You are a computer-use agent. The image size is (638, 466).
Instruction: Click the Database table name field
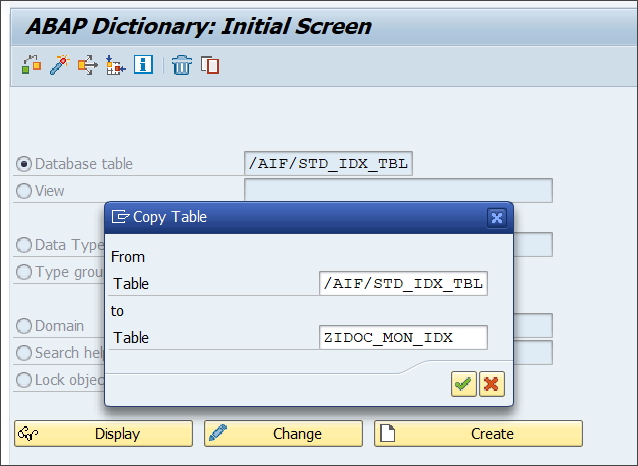point(328,164)
